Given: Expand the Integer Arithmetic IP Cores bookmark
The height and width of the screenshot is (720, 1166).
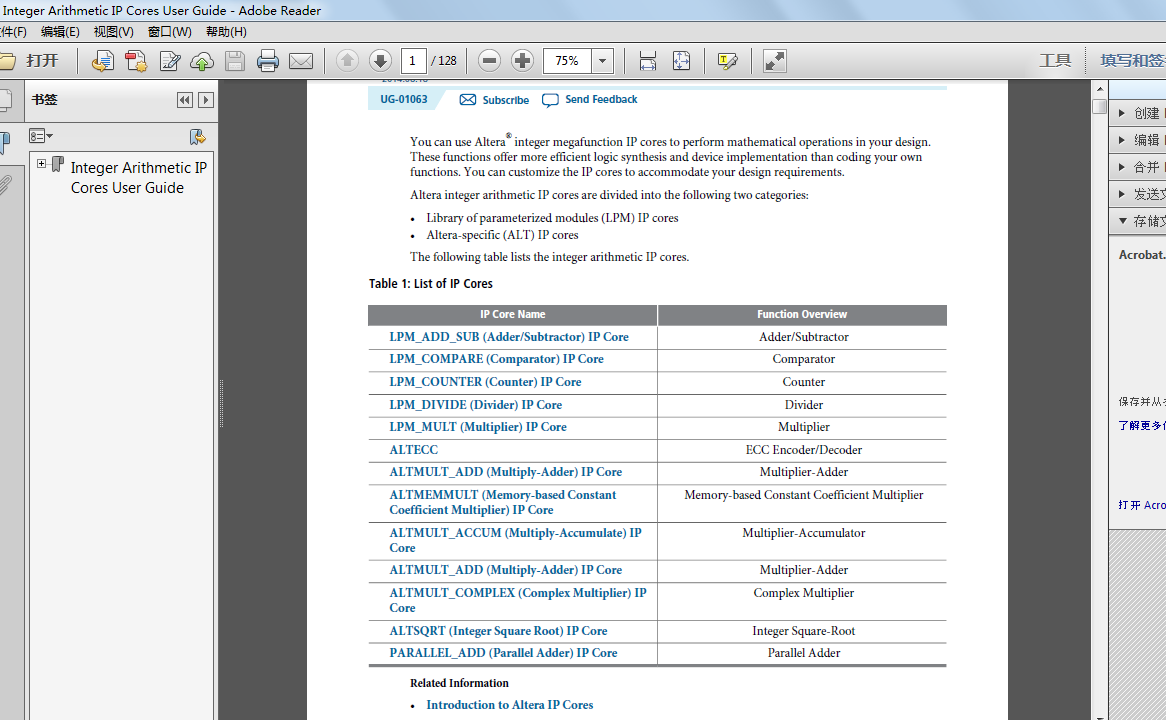Looking at the screenshot, I should (42, 164).
